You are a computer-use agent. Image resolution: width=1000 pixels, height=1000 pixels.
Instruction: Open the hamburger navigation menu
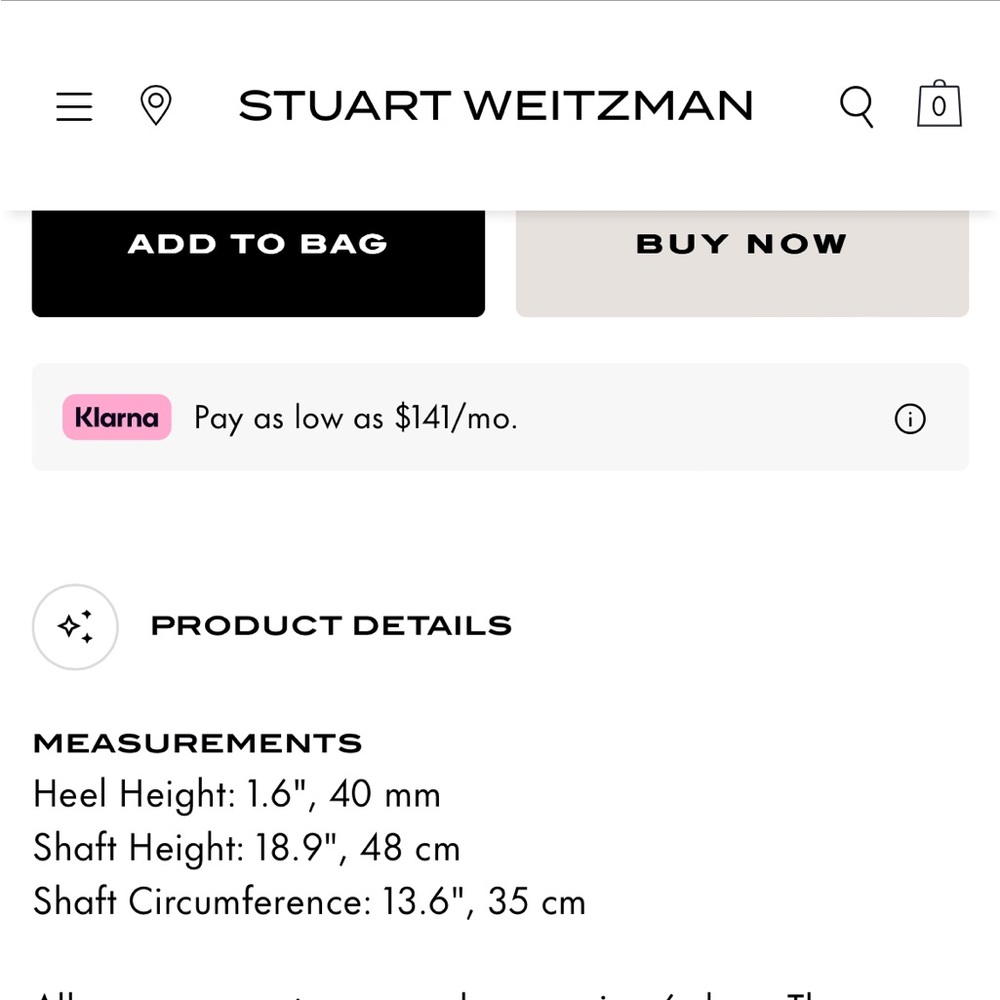click(x=74, y=106)
